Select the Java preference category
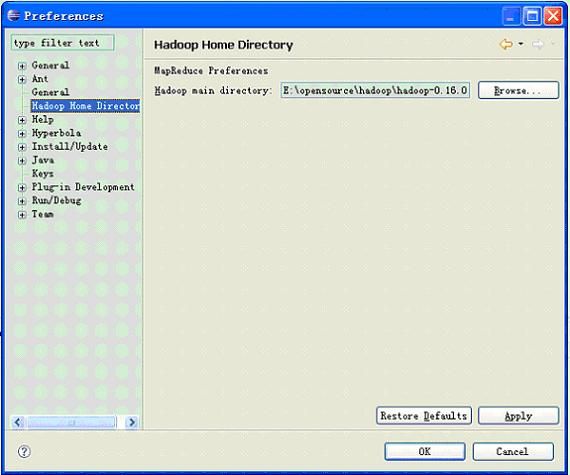Screen dimensions: 570x475 43,160
